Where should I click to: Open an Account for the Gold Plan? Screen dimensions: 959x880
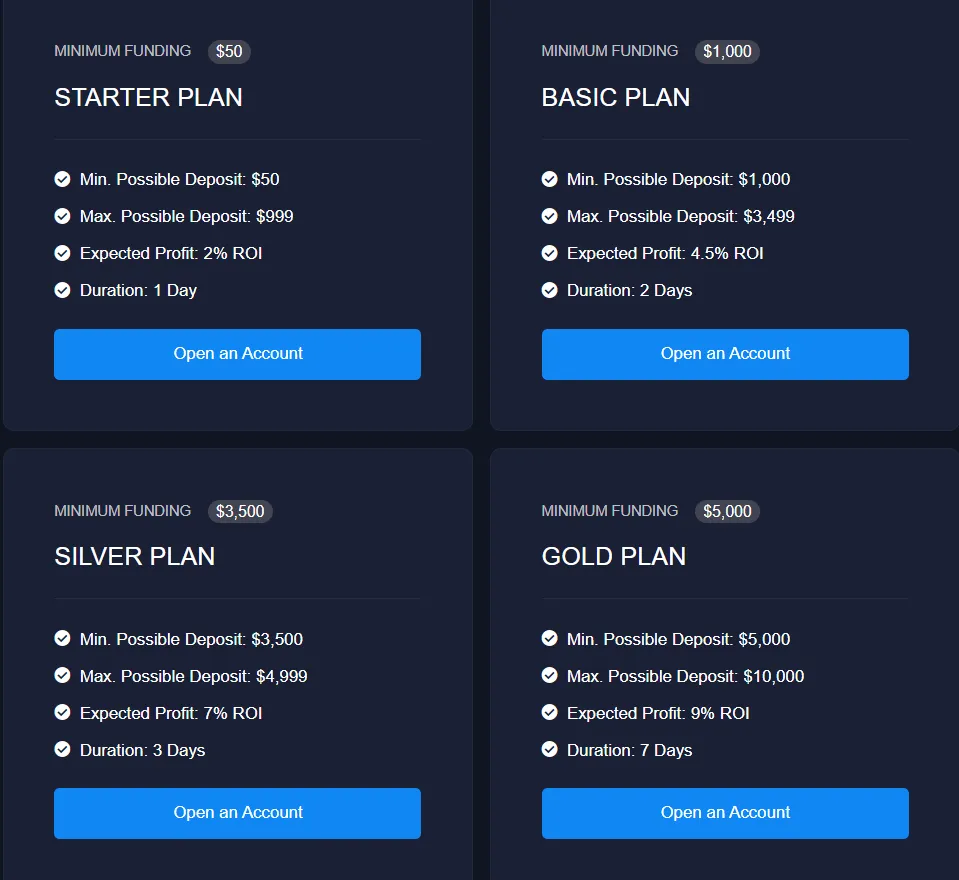click(x=725, y=813)
